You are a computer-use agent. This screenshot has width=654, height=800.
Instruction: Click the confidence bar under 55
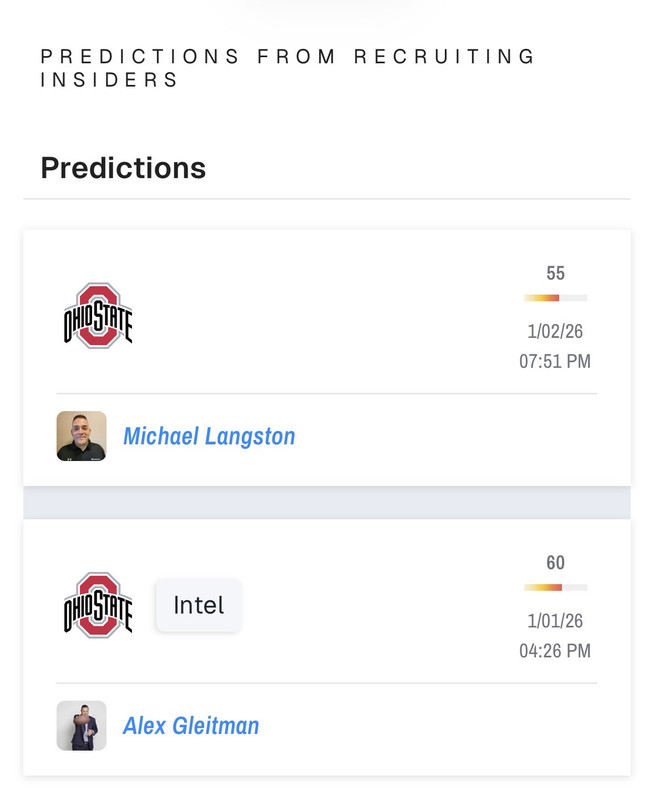tap(556, 298)
